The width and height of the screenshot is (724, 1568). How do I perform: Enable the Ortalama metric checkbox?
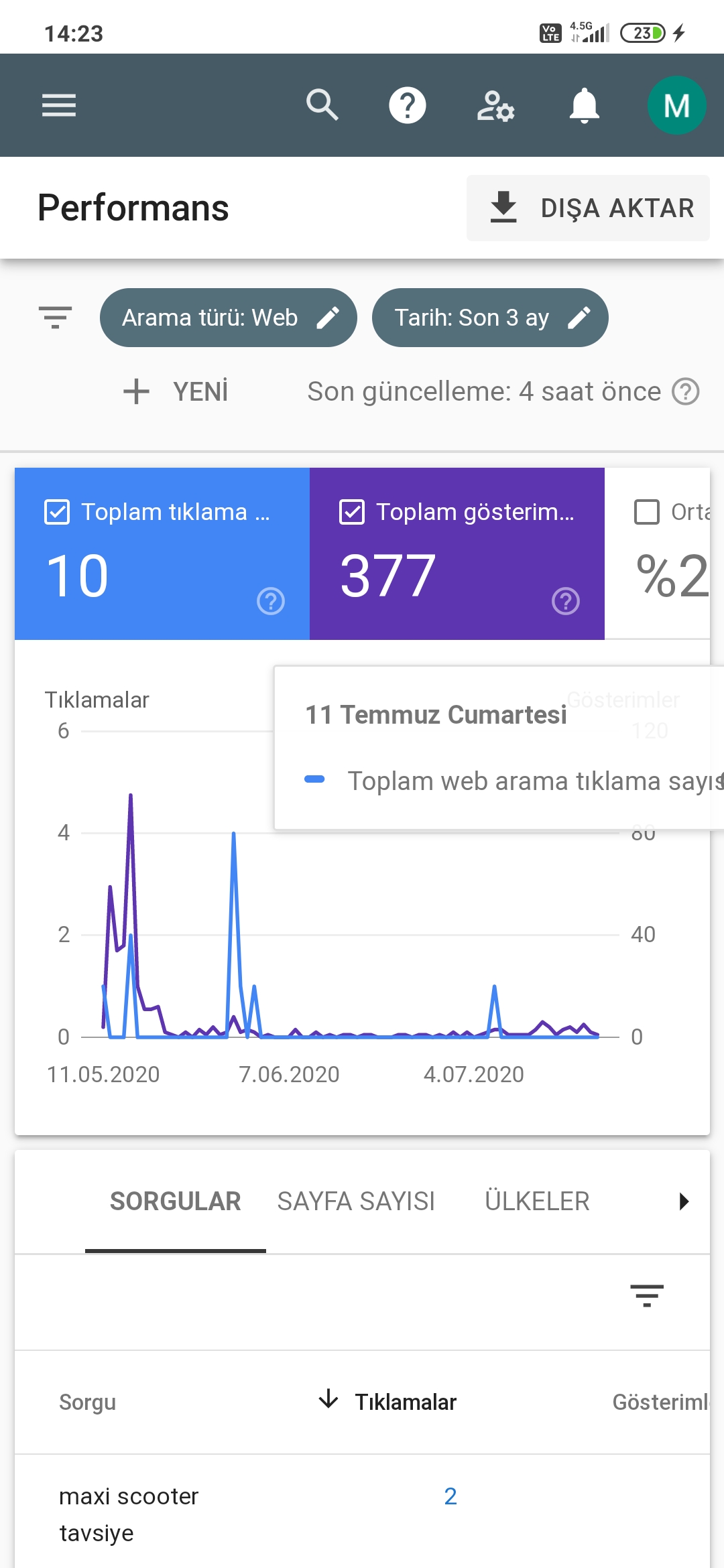tap(647, 512)
